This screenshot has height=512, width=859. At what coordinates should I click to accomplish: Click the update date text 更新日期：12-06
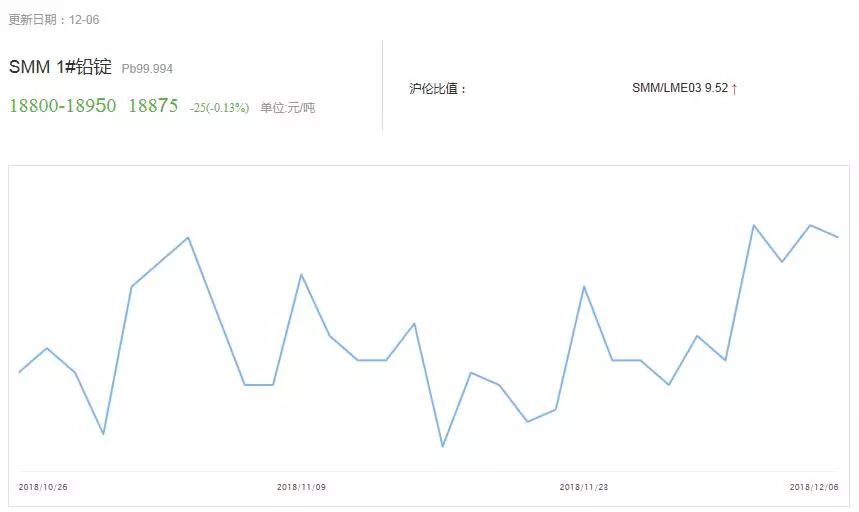(x=54, y=20)
